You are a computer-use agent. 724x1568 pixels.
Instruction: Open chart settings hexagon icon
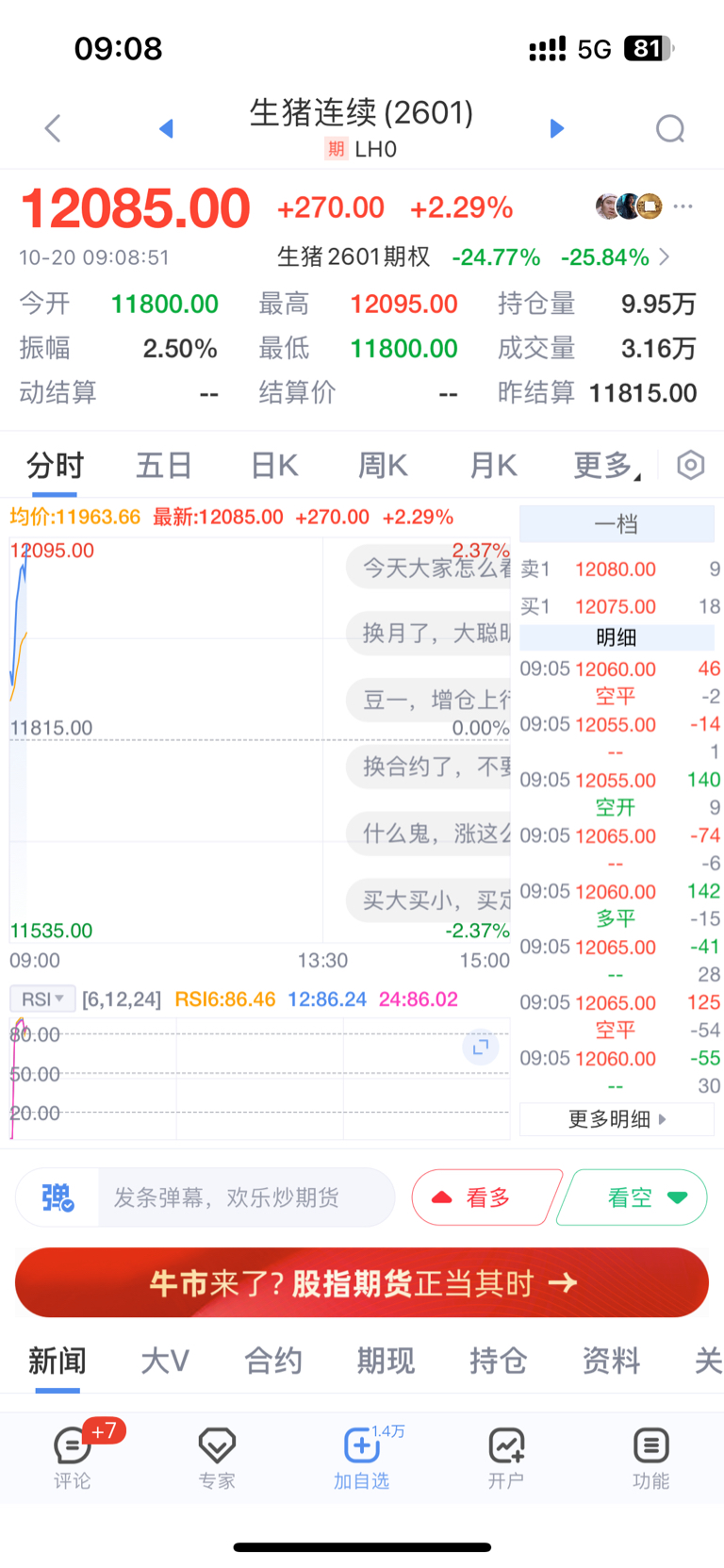pos(690,465)
